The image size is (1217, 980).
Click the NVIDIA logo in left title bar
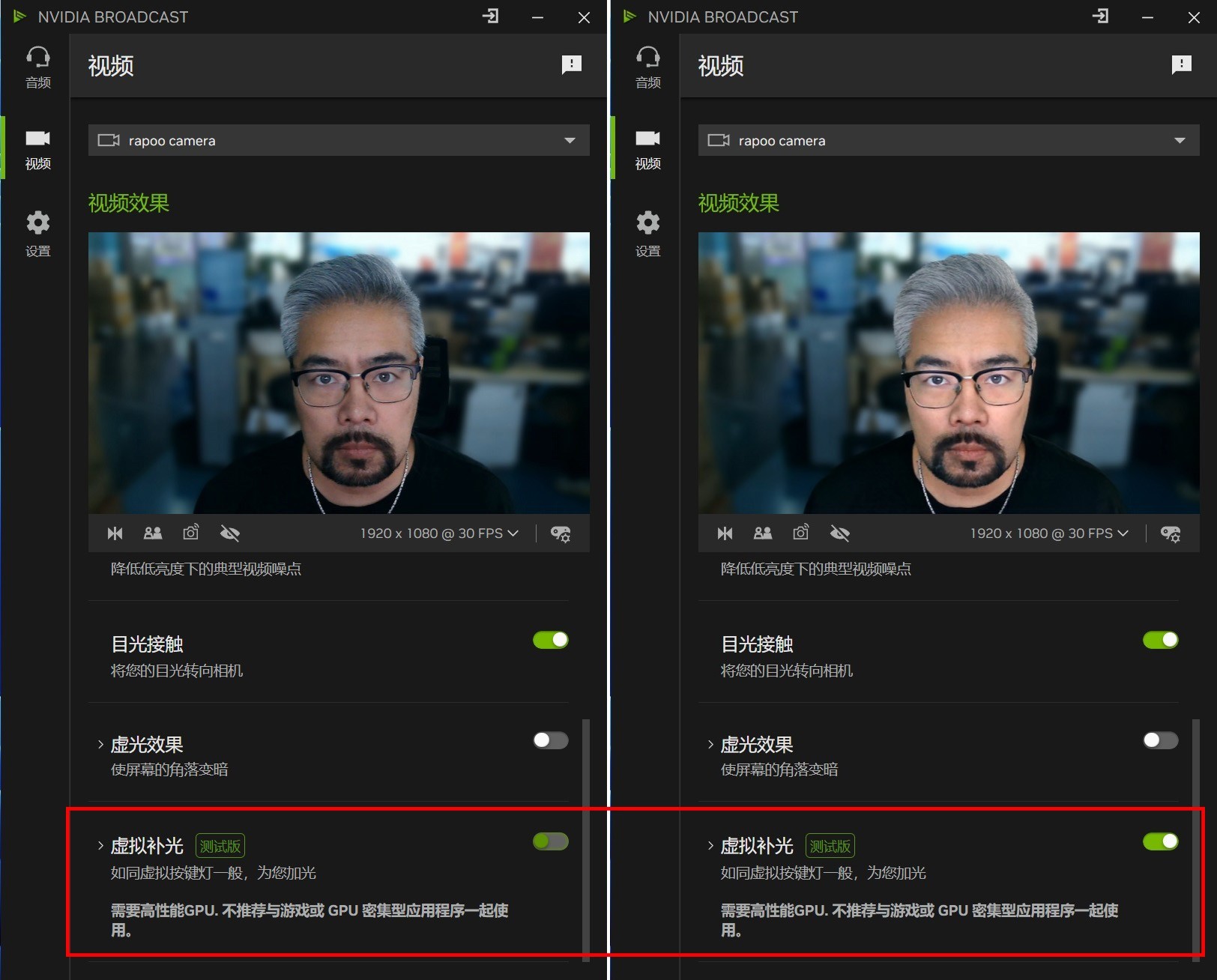point(20,16)
